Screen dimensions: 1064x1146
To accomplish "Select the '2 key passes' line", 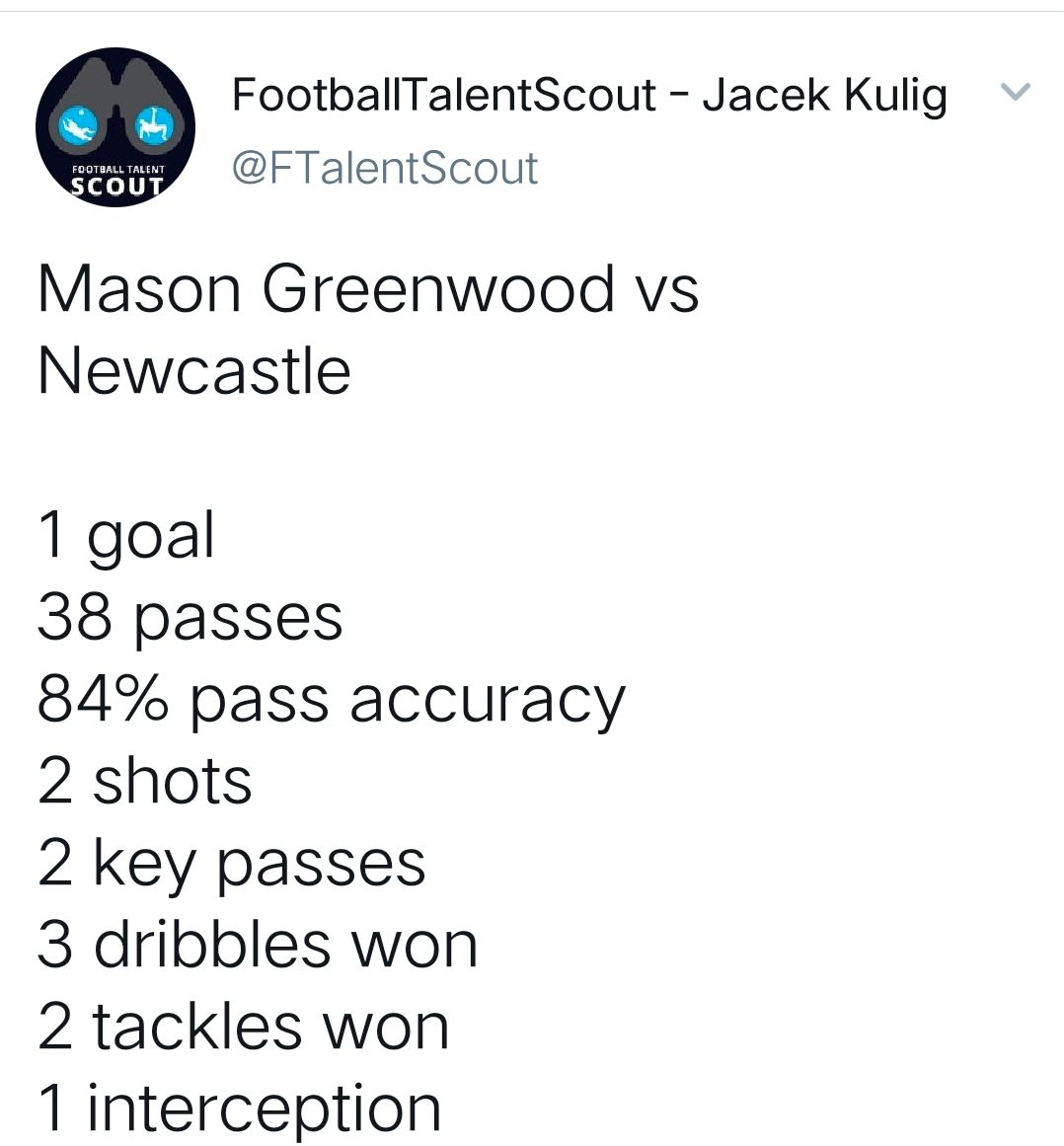I will coord(232,865).
